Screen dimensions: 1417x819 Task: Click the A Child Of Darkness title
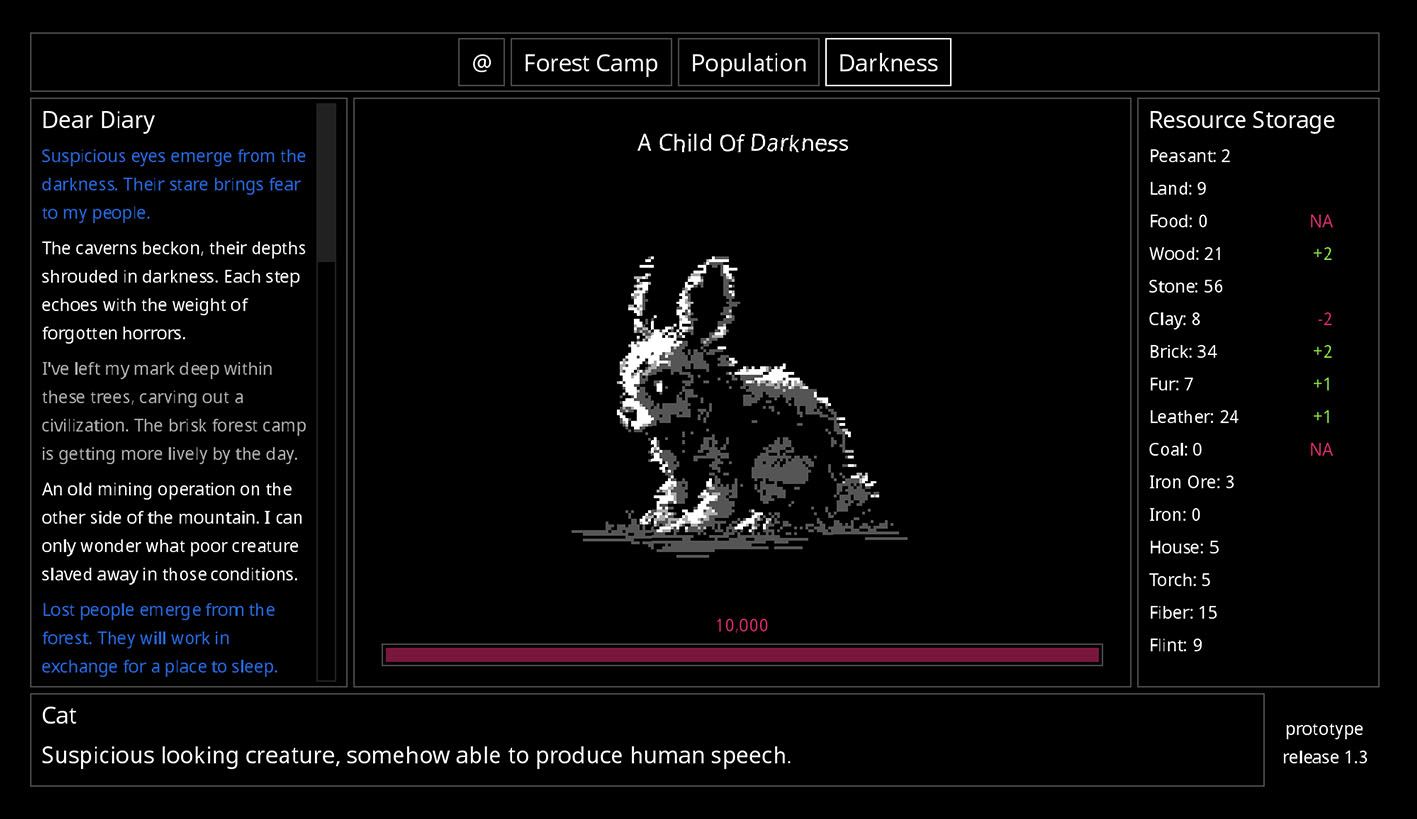(x=742, y=143)
